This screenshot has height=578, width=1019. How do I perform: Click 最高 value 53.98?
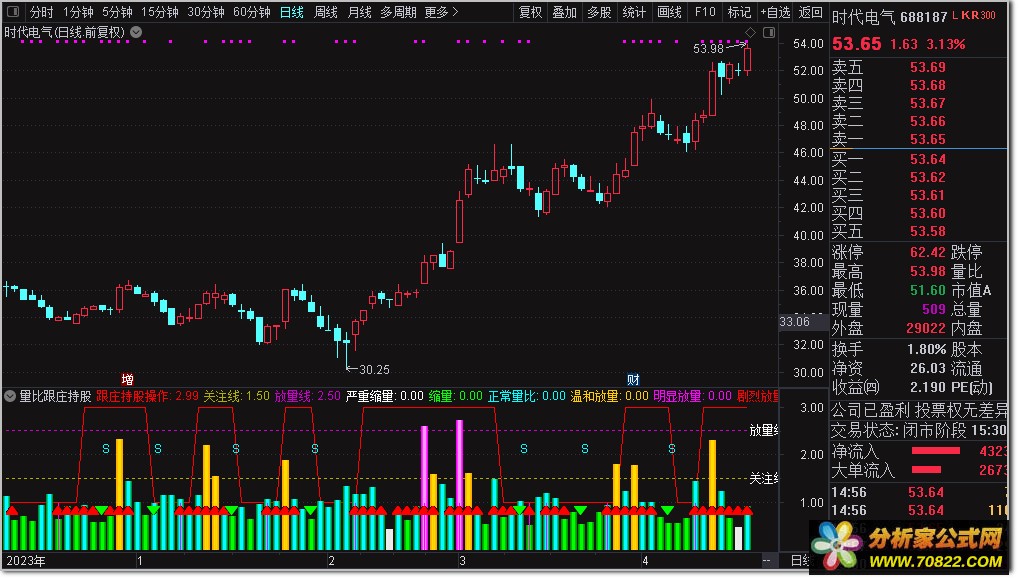coord(927,271)
